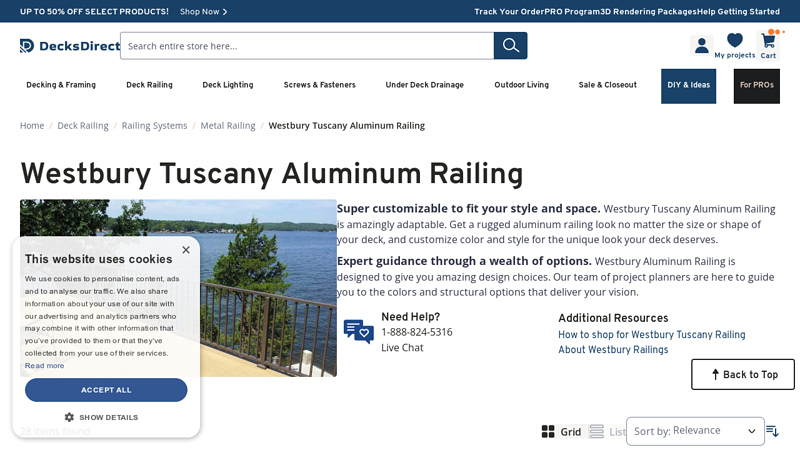Open For PROs section
Viewport: 800px width, 450px height.
(x=757, y=86)
